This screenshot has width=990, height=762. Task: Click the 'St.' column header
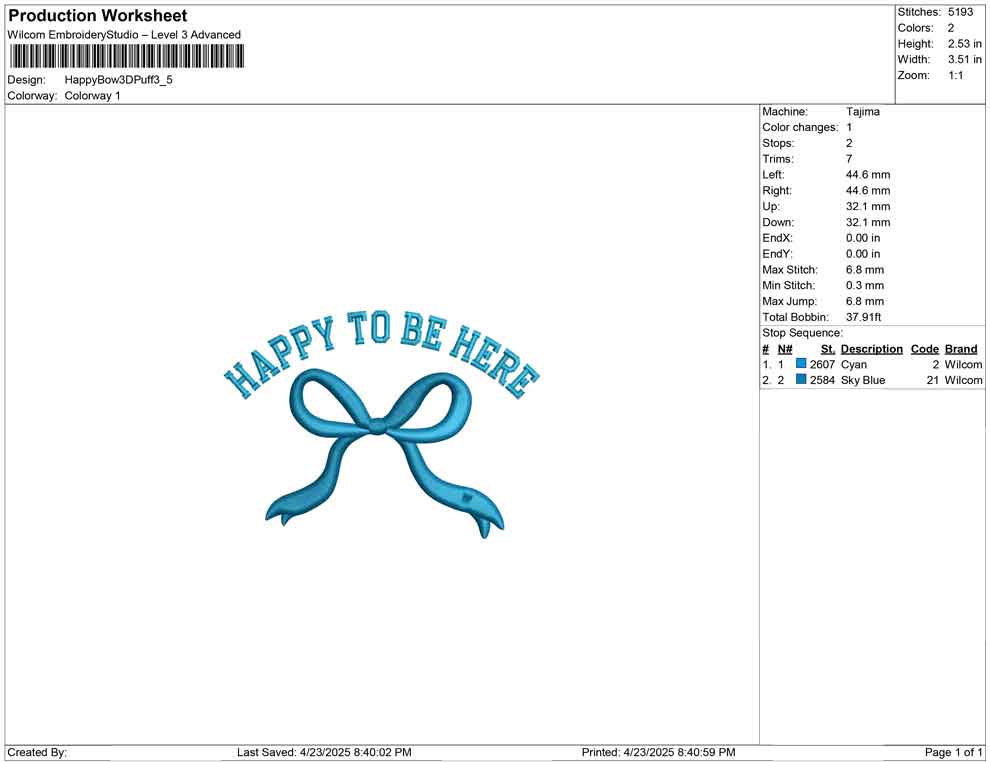coord(828,348)
